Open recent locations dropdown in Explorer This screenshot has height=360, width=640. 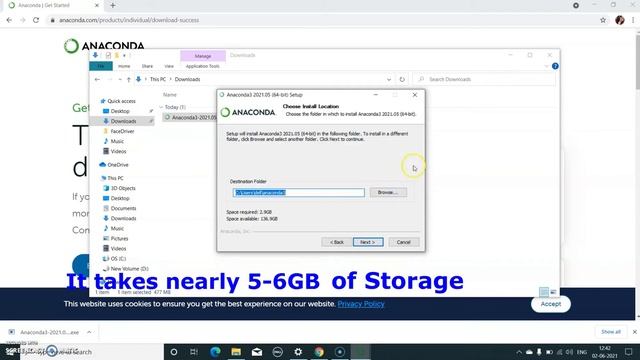coord(120,79)
